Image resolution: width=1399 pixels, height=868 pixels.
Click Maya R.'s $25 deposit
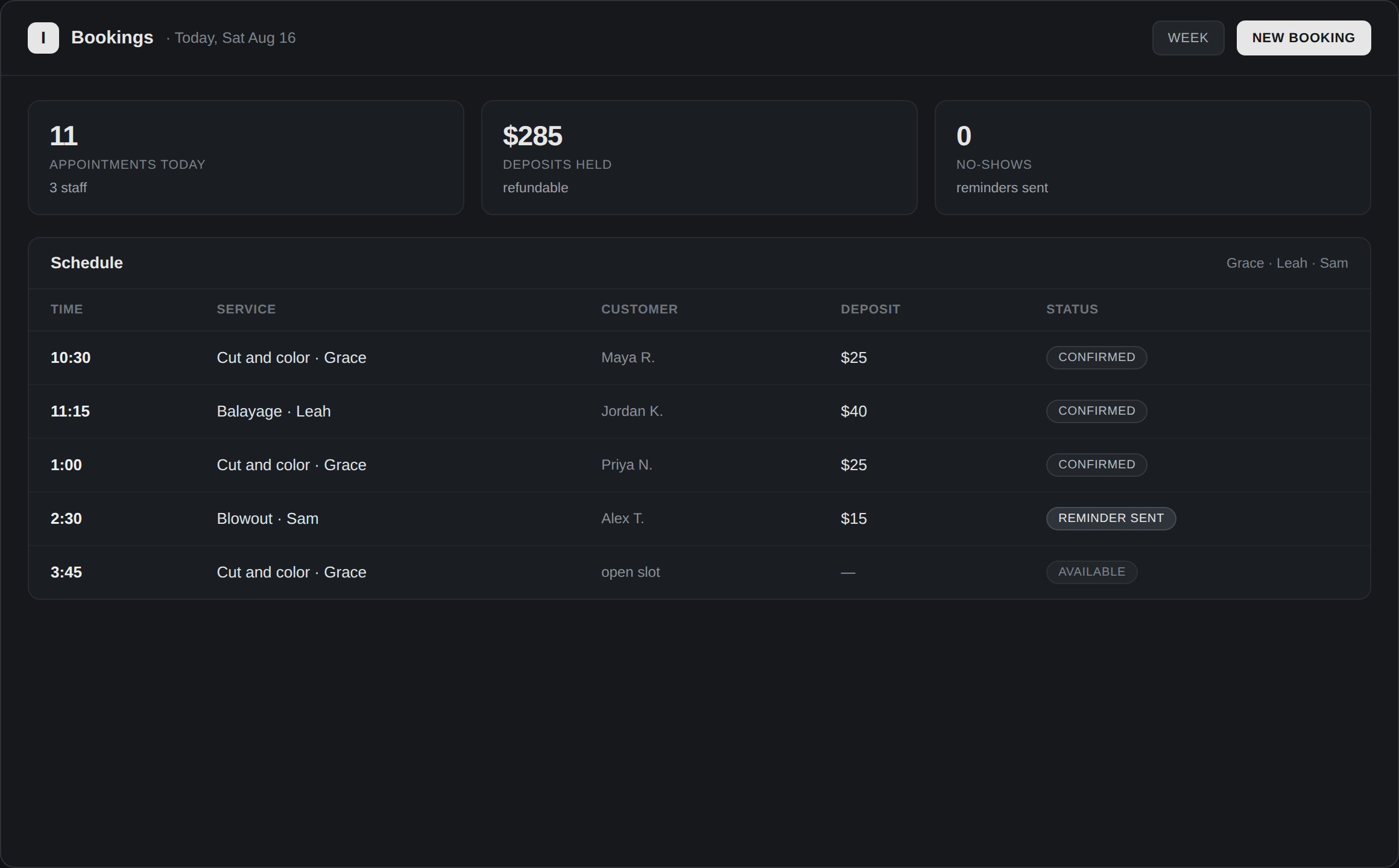point(854,357)
